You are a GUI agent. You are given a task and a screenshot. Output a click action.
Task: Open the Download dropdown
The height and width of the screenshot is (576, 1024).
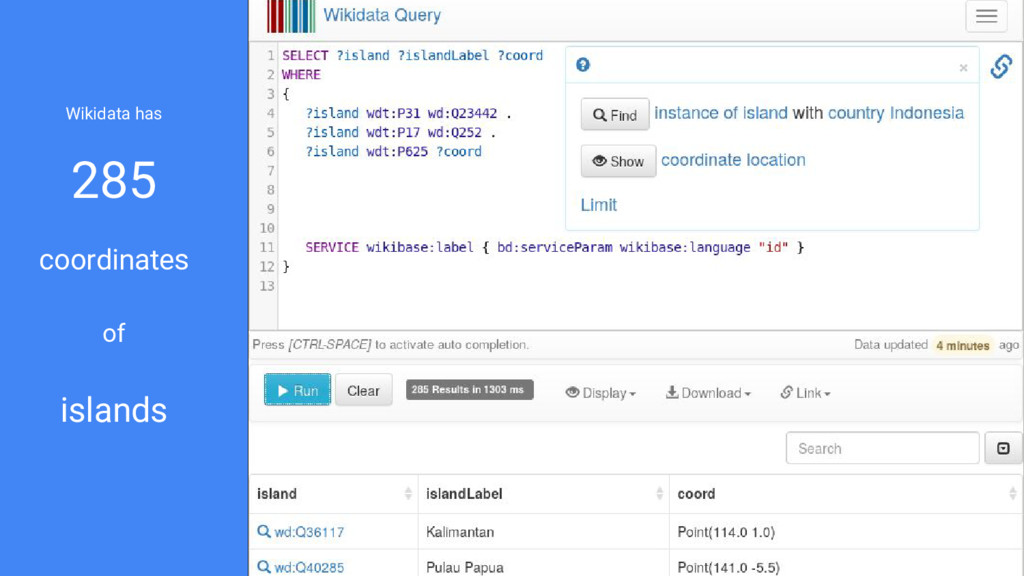pyautogui.click(x=708, y=392)
